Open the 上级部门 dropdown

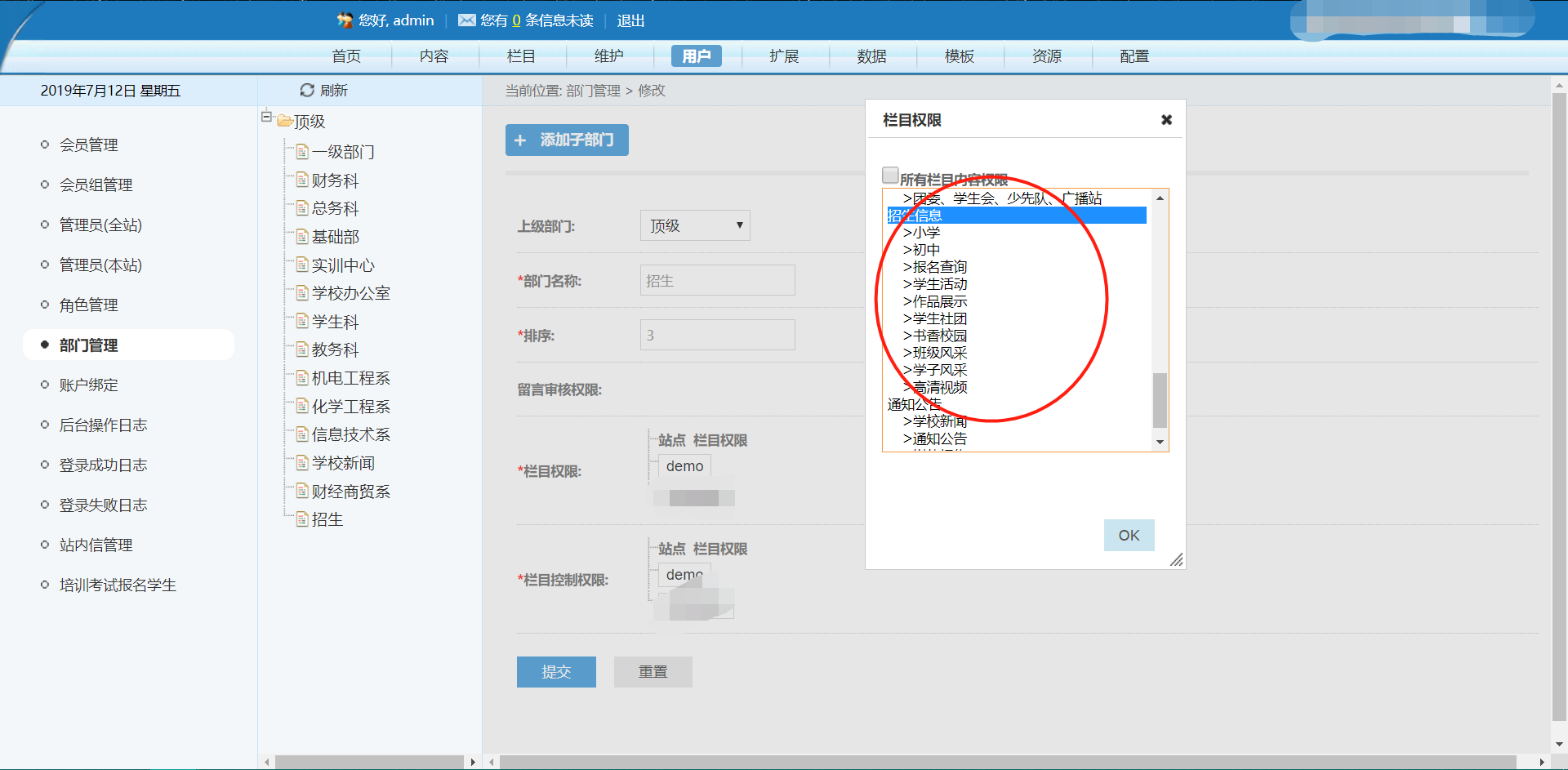click(x=695, y=225)
